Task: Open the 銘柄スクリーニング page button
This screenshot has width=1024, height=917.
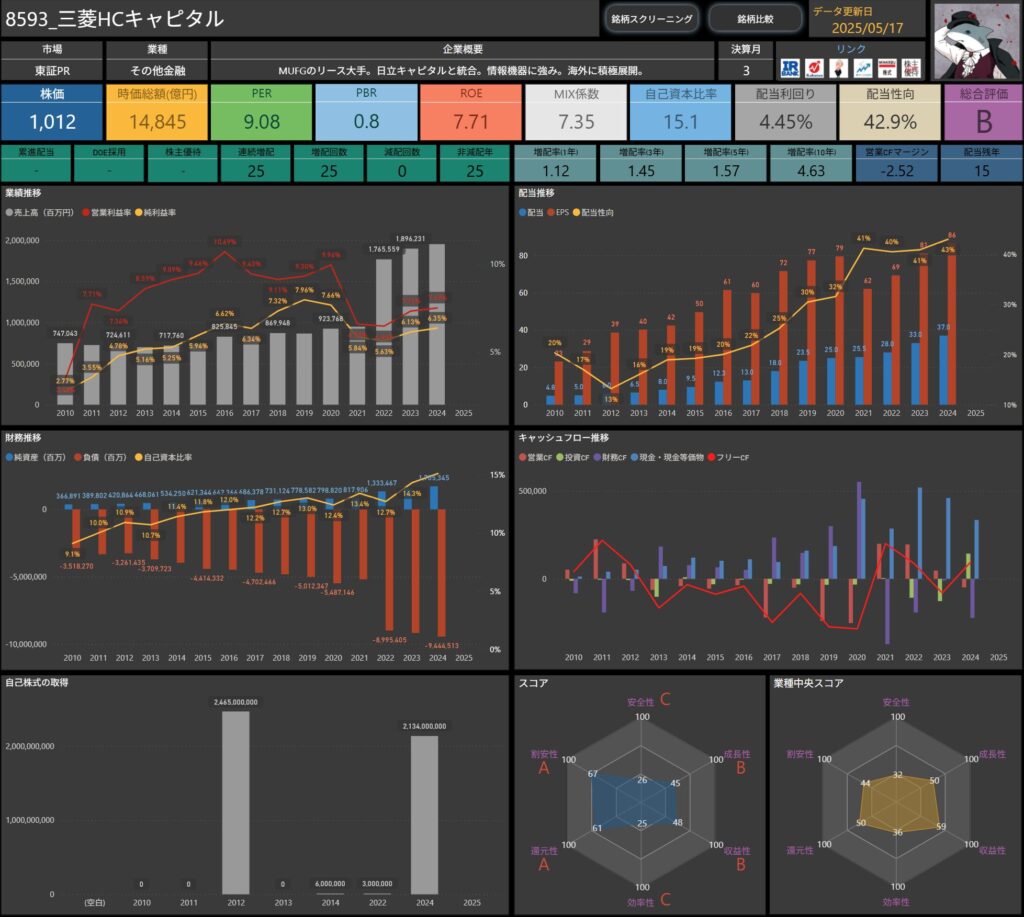Action: click(652, 19)
